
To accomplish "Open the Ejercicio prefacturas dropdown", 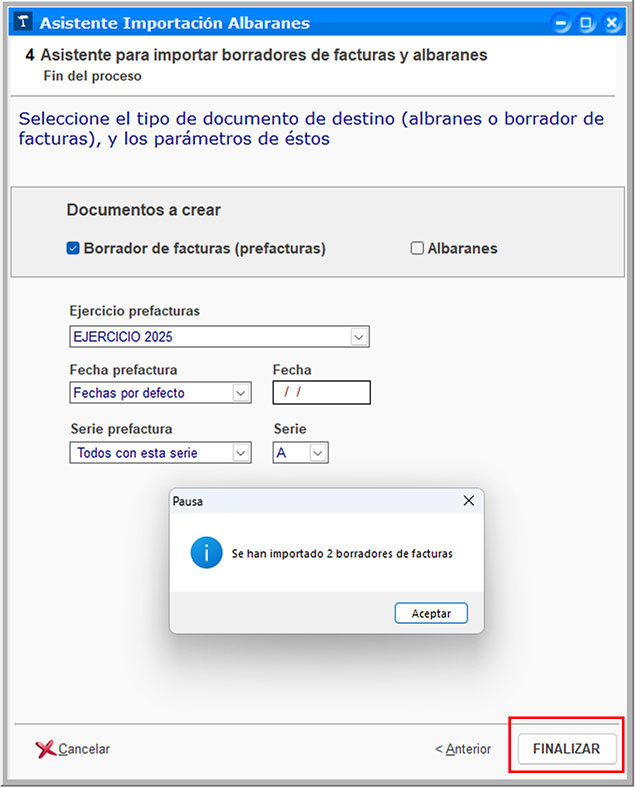I will click(360, 337).
